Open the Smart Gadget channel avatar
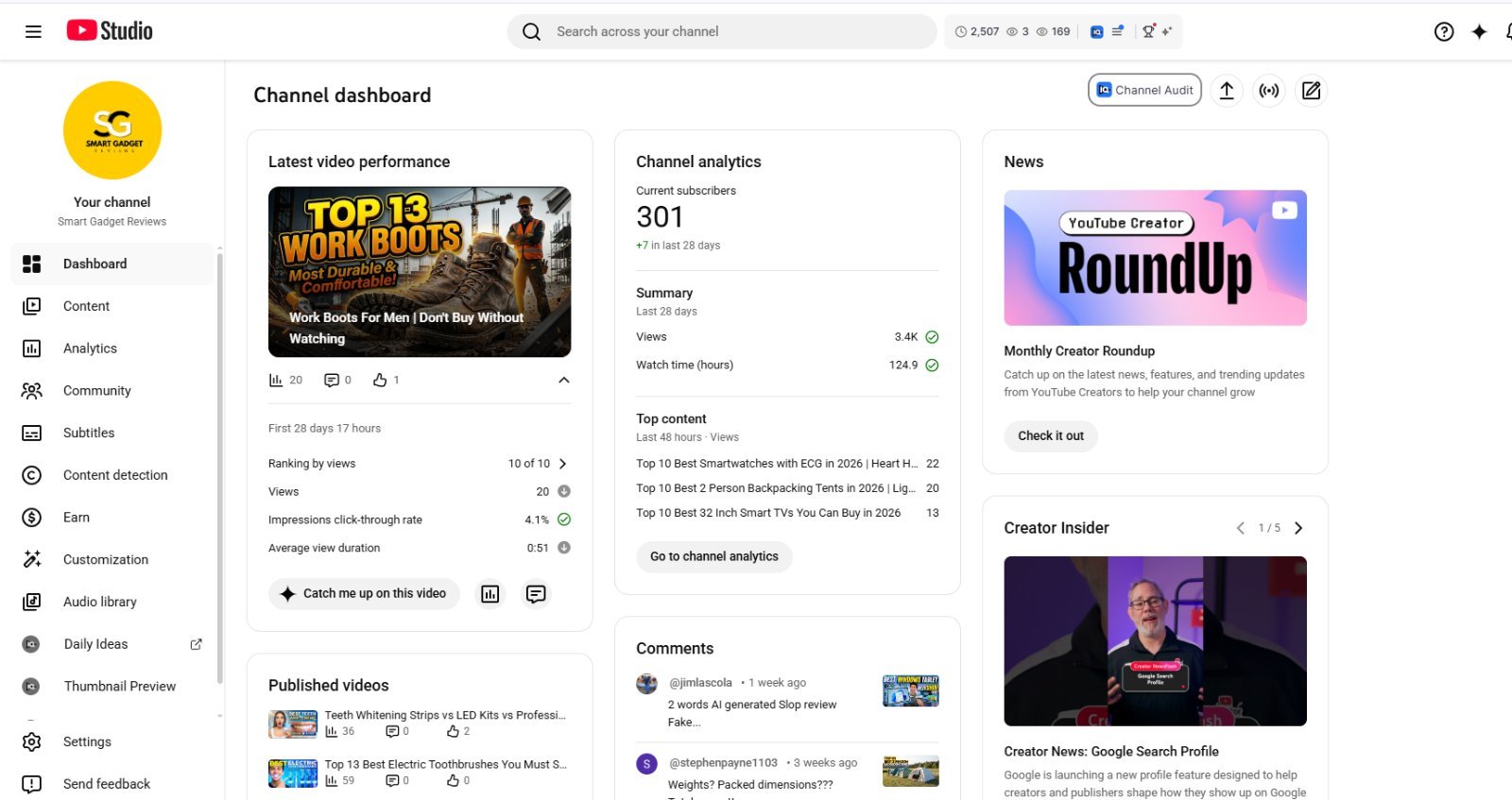This screenshot has width=1512, height=800. [x=112, y=130]
